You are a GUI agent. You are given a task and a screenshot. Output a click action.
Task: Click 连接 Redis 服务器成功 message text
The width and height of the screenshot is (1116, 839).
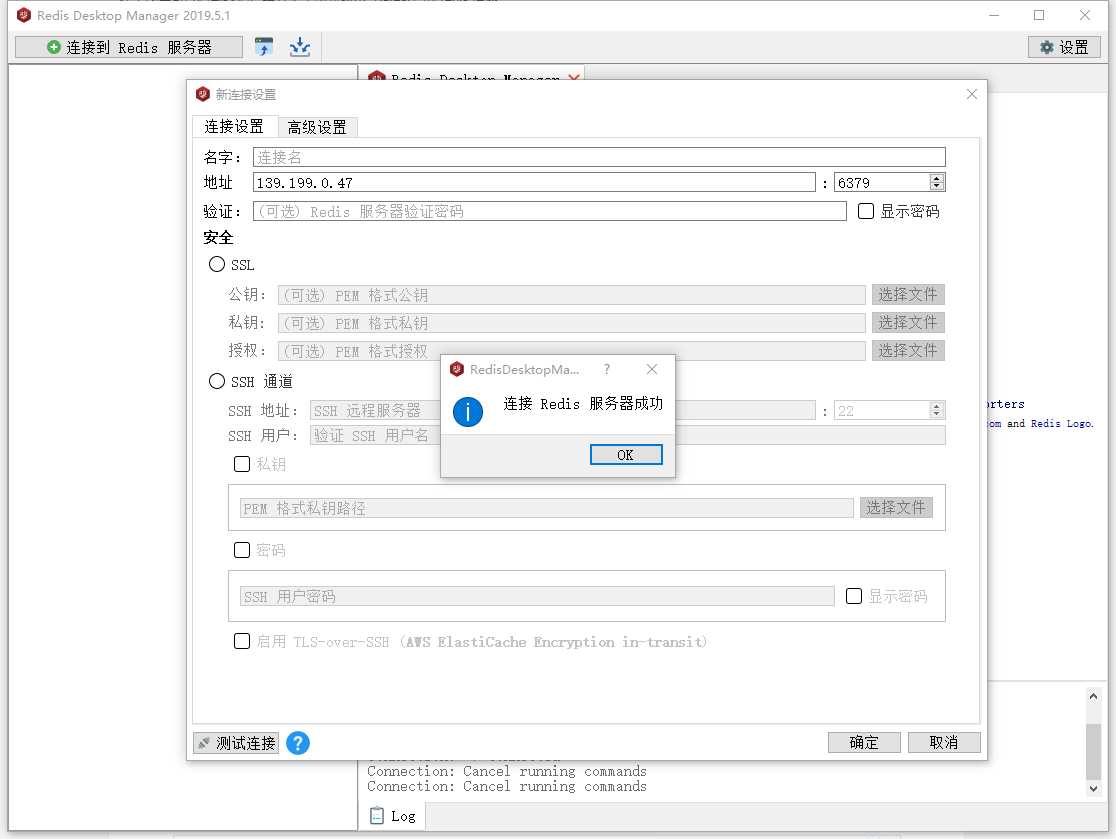click(x=583, y=403)
